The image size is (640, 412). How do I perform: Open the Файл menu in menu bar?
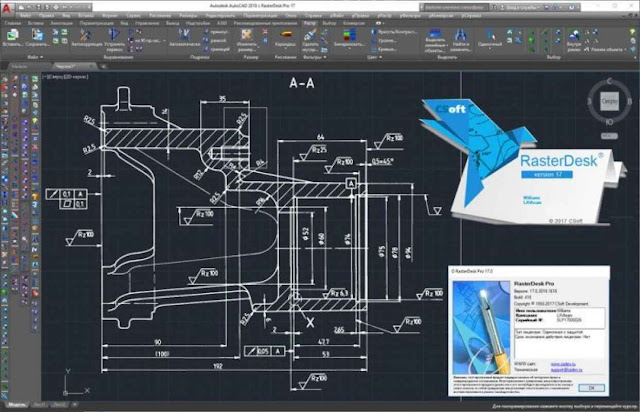coord(25,16)
